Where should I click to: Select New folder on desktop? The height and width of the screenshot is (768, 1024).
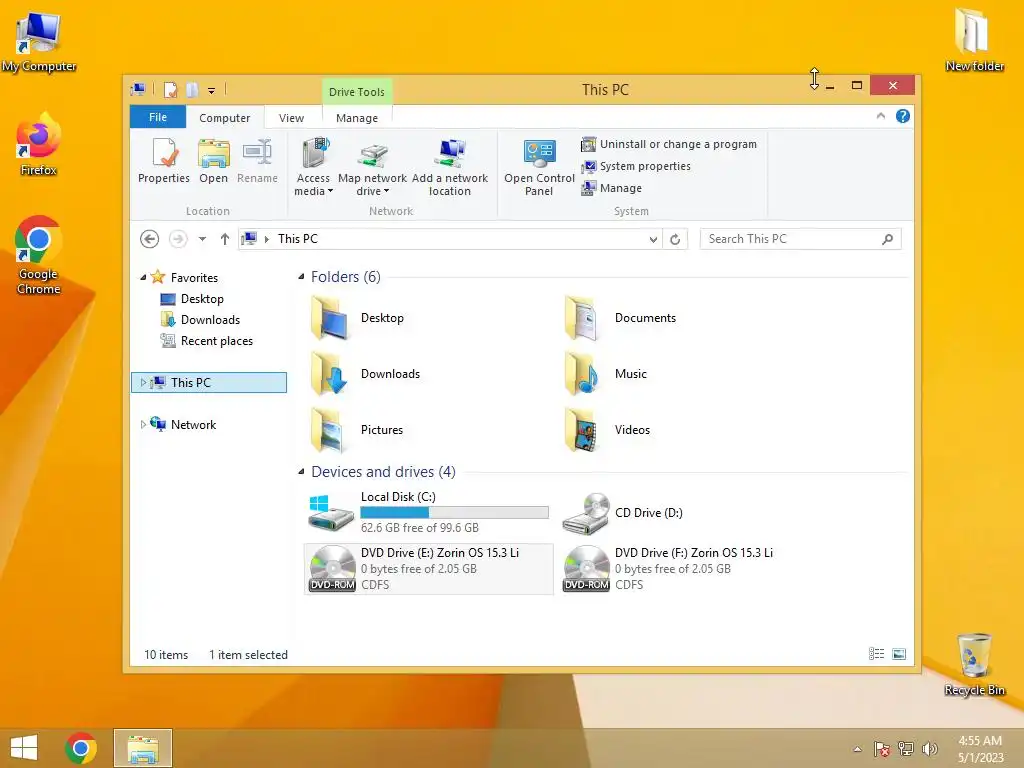pos(974,39)
